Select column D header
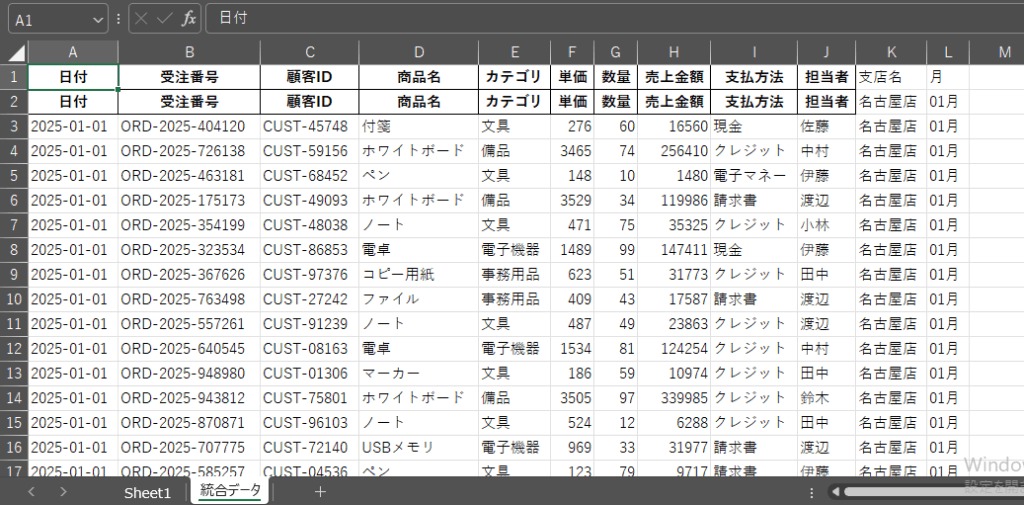1024x505 pixels. [x=418, y=53]
